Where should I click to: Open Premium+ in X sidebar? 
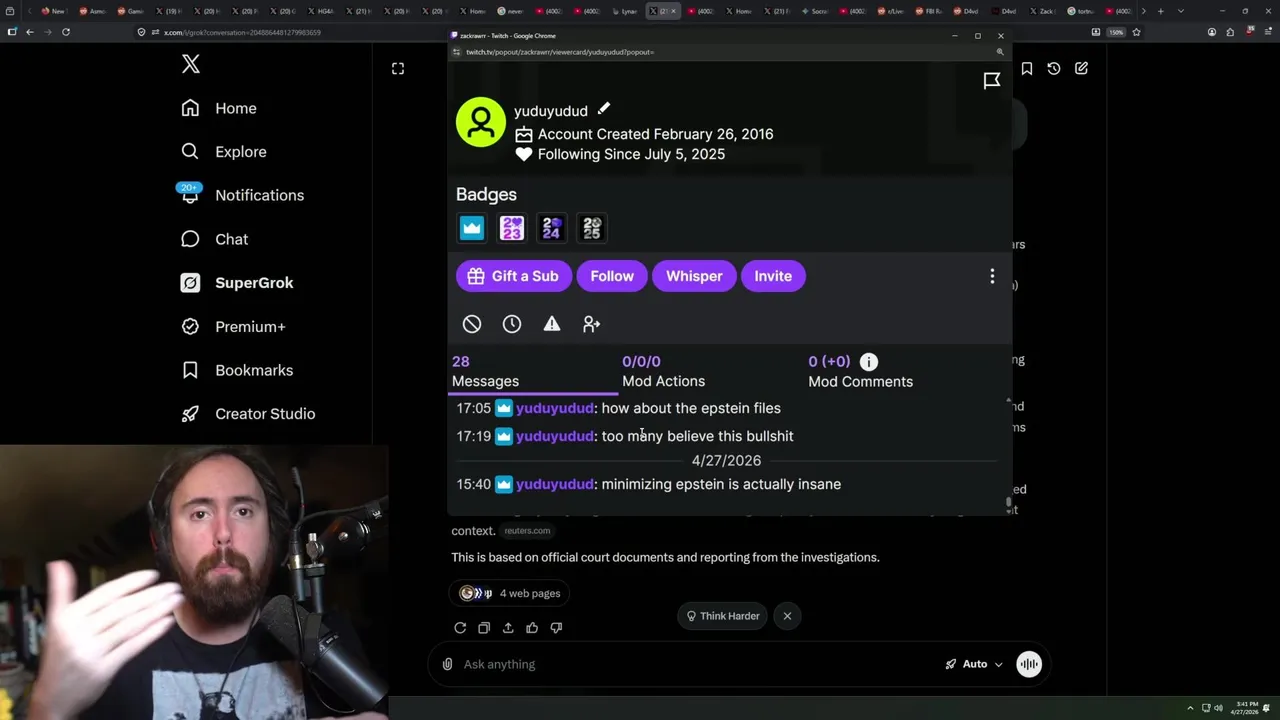pos(233,326)
